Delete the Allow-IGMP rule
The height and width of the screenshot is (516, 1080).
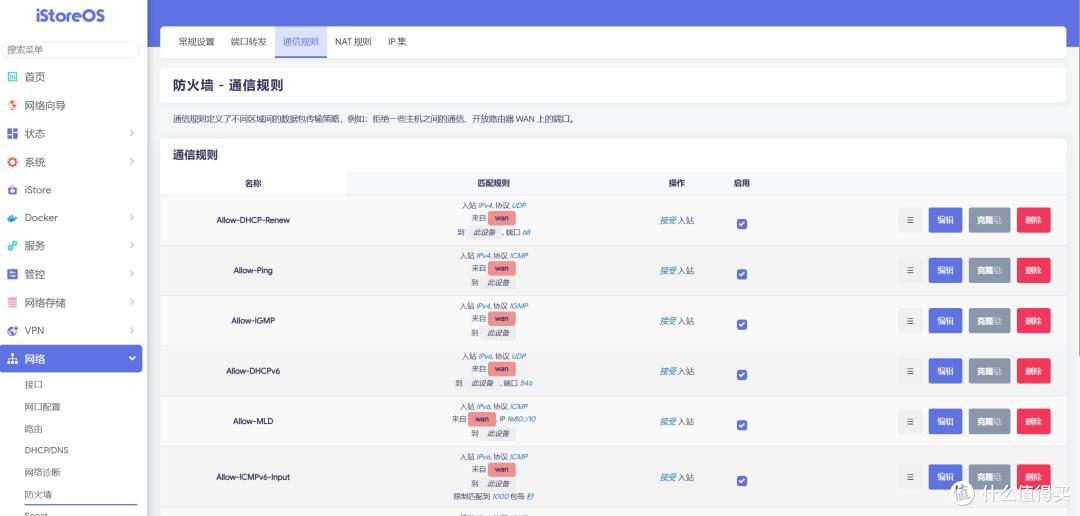click(1033, 321)
